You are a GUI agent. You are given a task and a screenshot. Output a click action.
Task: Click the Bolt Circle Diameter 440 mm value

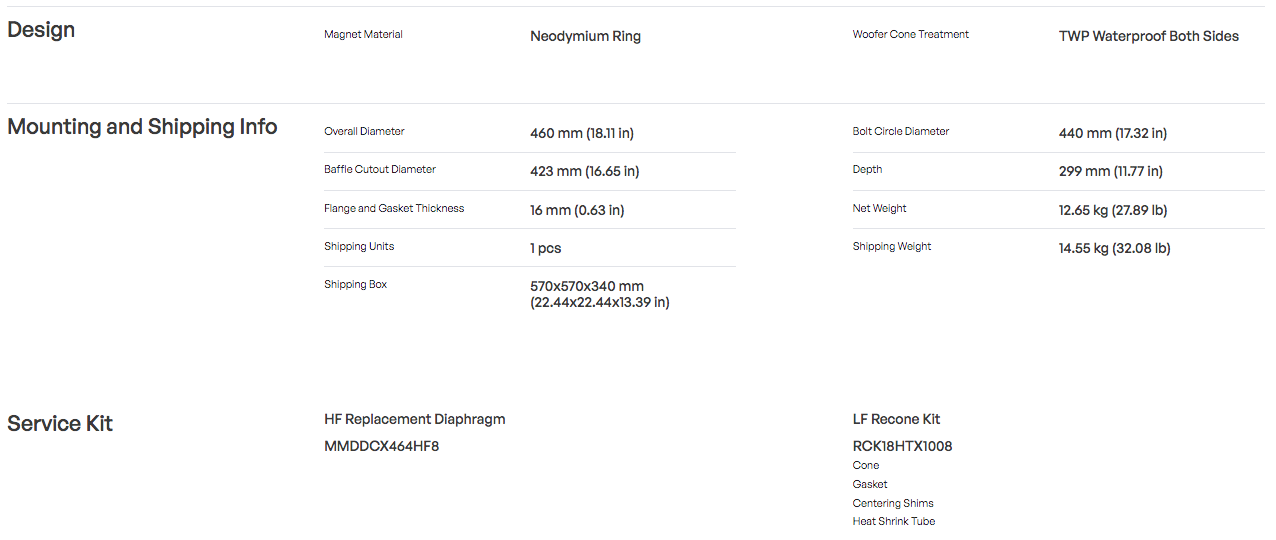coord(1113,133)
